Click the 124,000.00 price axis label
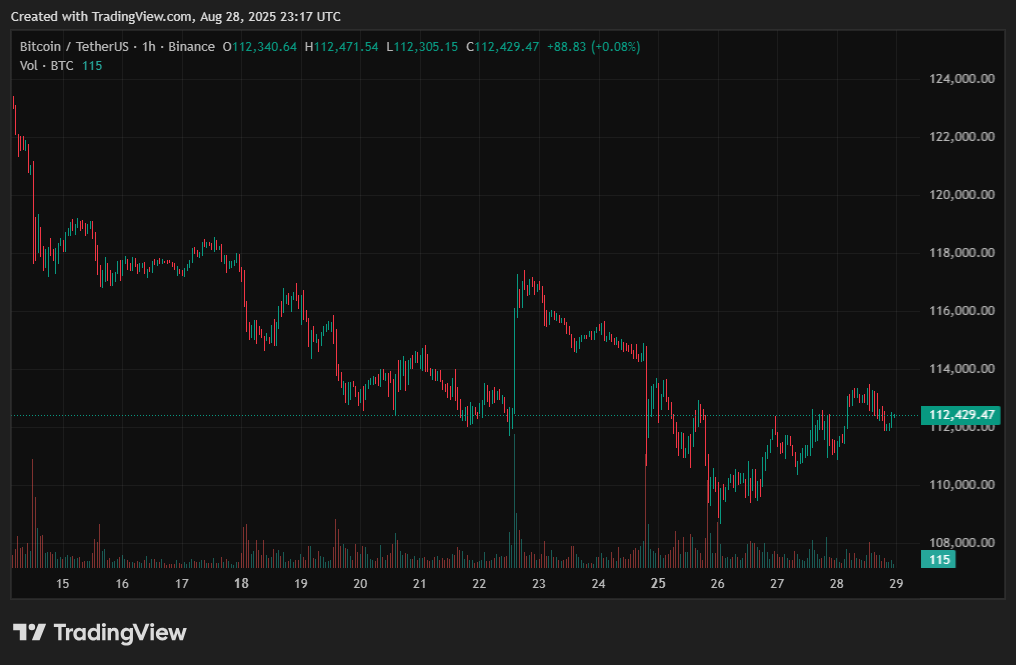Image resolution: width=1016 pixels, height=665 pixels. [x=962, y=79]
